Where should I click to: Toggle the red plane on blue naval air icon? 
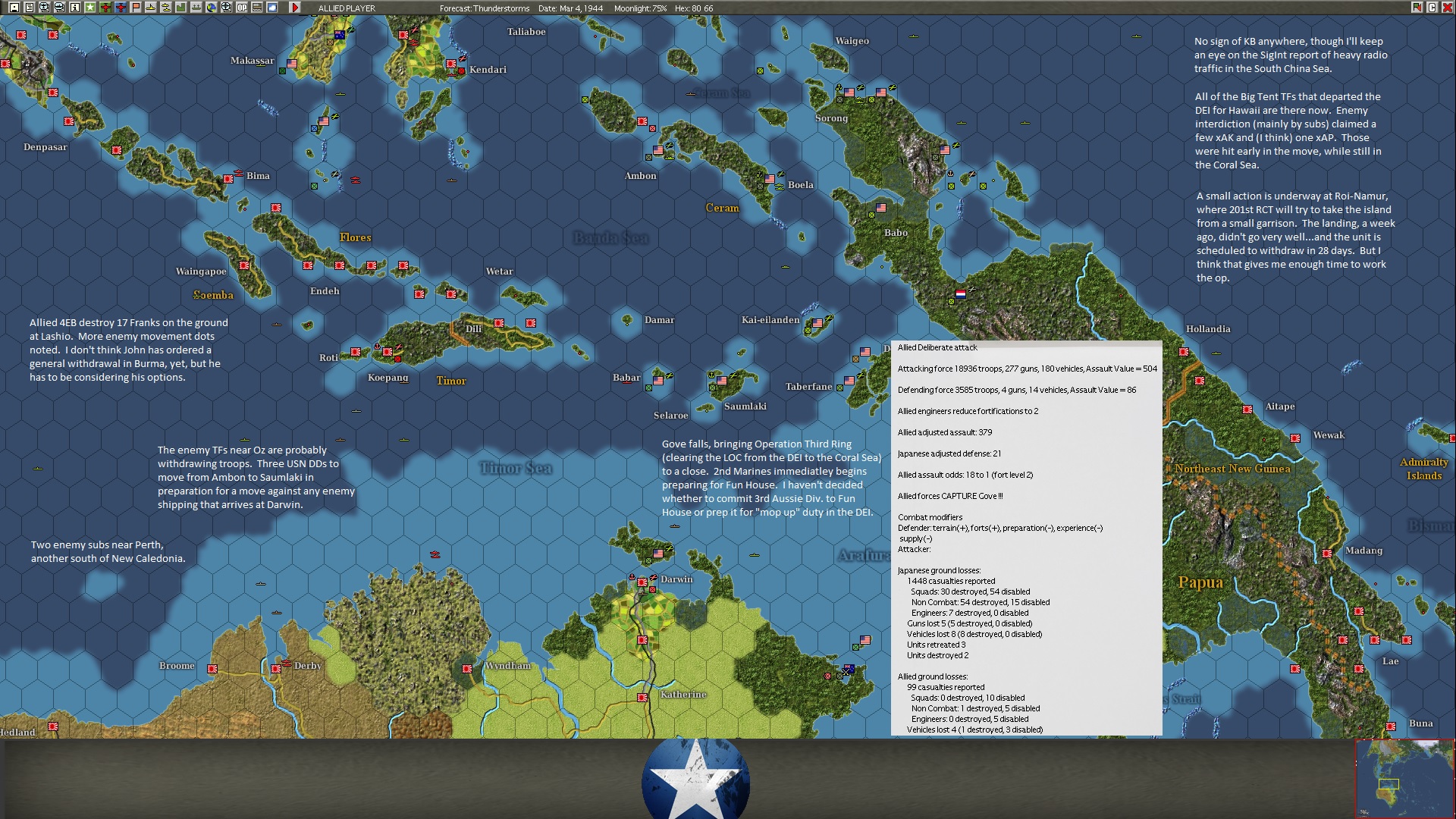122,8
